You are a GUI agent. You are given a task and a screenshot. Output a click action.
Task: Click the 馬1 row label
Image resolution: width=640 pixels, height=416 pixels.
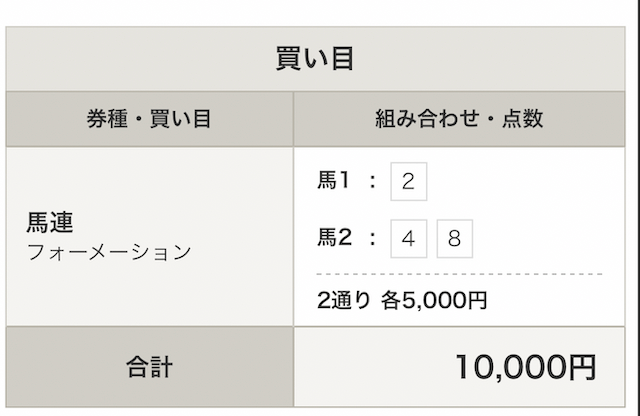pos(333,181)
